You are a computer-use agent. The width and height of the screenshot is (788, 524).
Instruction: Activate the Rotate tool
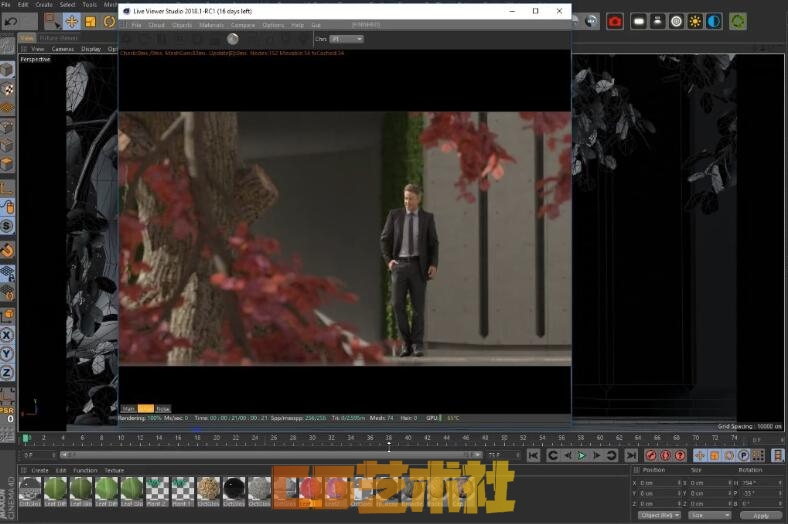[x=109, y=22]
